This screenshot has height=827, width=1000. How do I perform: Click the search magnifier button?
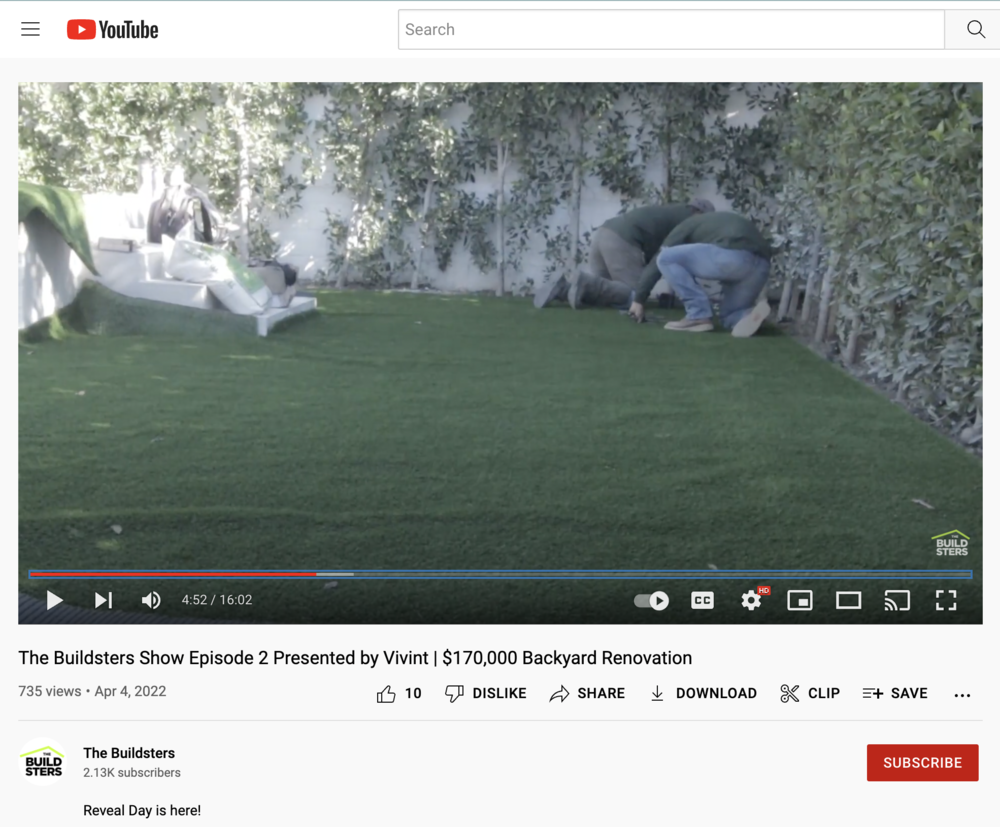coord(974,29)
